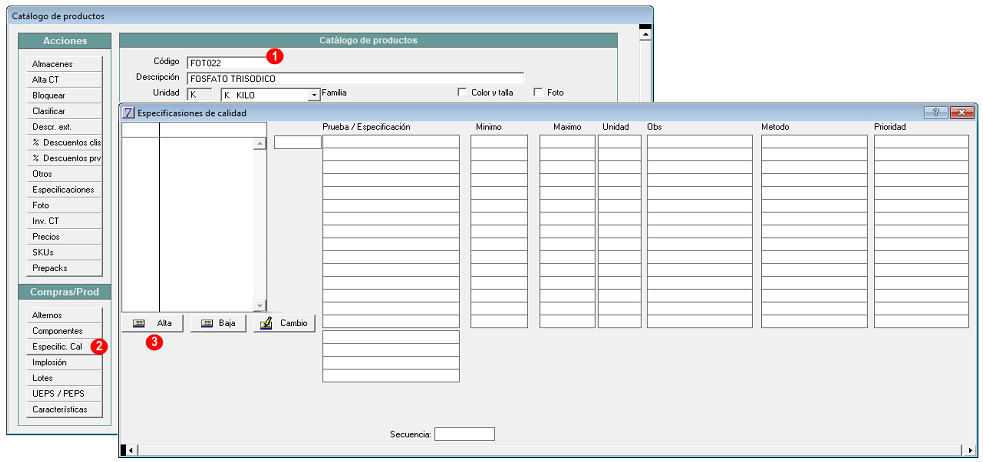Image resolution: width=983 pixels, height=462 pixels.
Task: Click the Alta button in Especificaciones de calidad
Action: 152,323
